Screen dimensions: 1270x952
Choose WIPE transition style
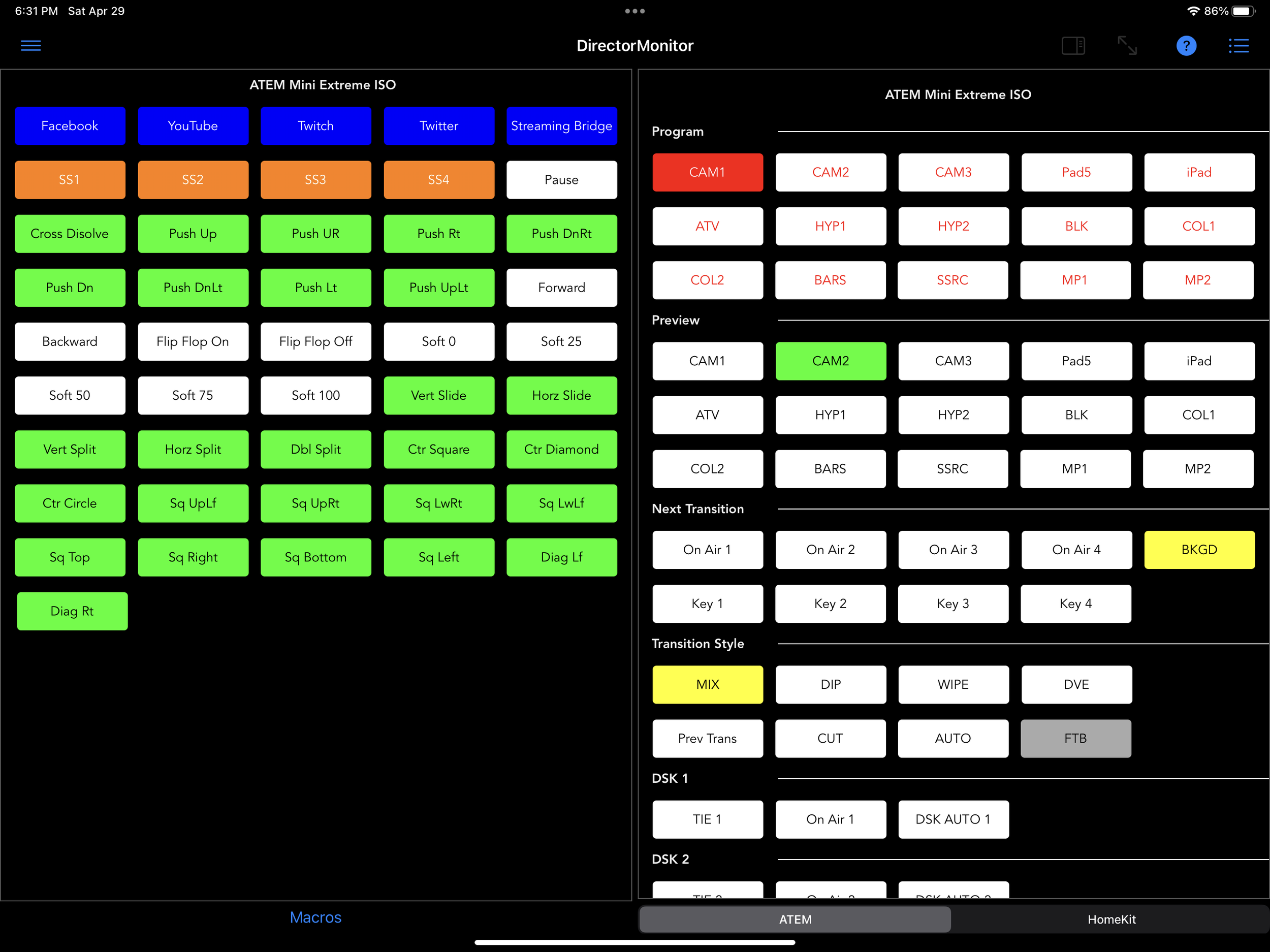[953, 684]
